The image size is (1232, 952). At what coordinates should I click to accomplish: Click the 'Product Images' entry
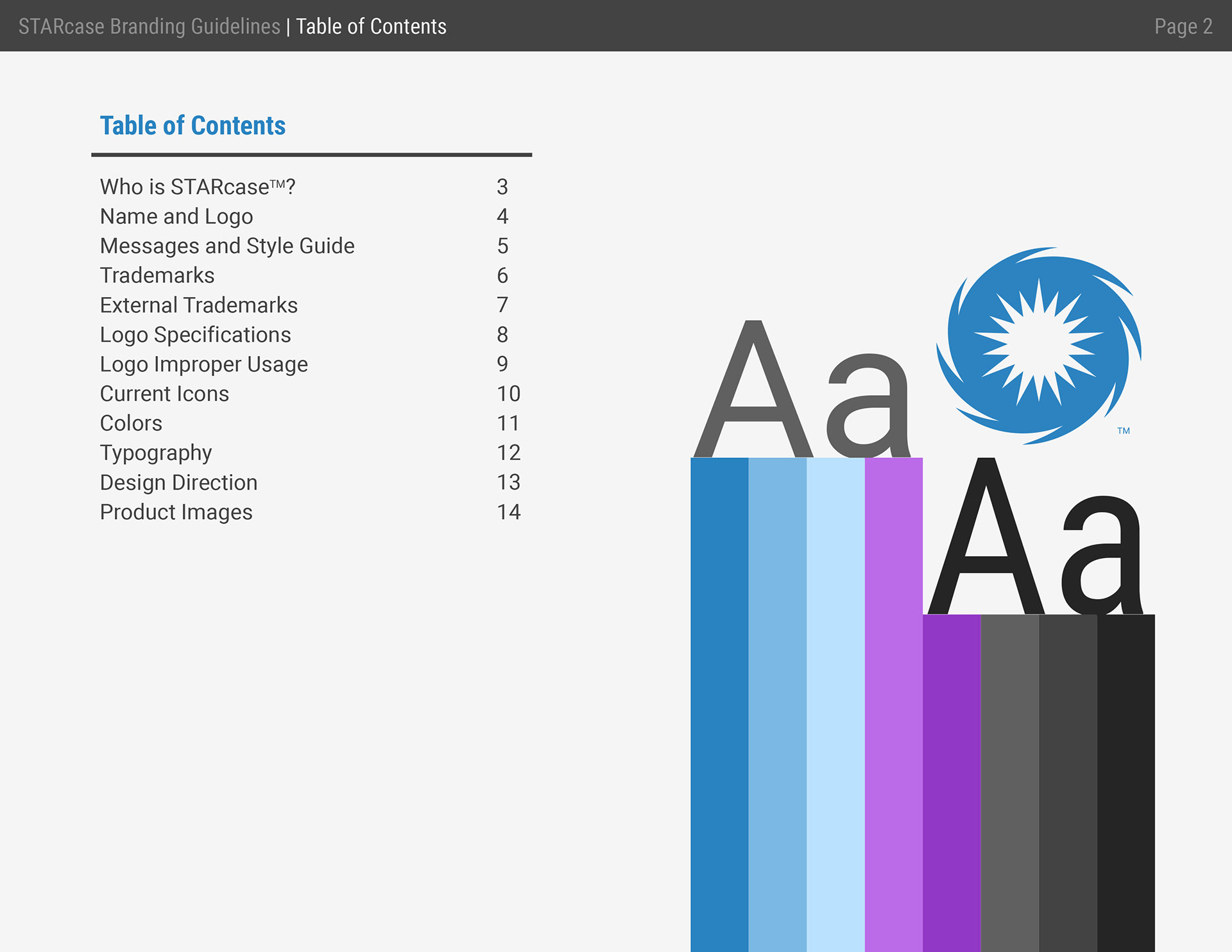point(176,512)
